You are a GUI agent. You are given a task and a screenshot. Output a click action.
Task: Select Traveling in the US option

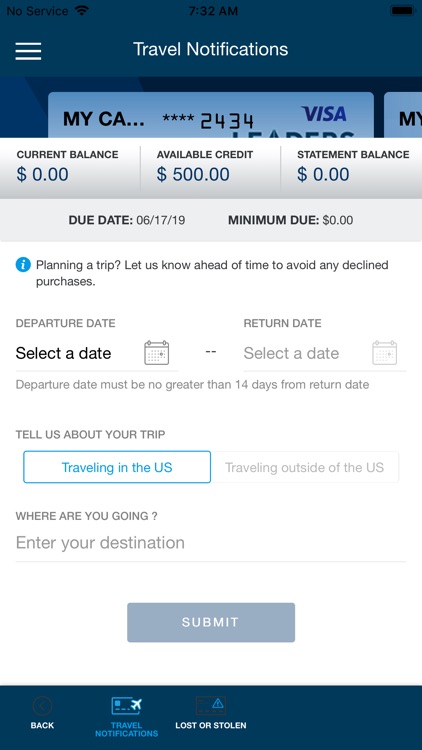117,467
